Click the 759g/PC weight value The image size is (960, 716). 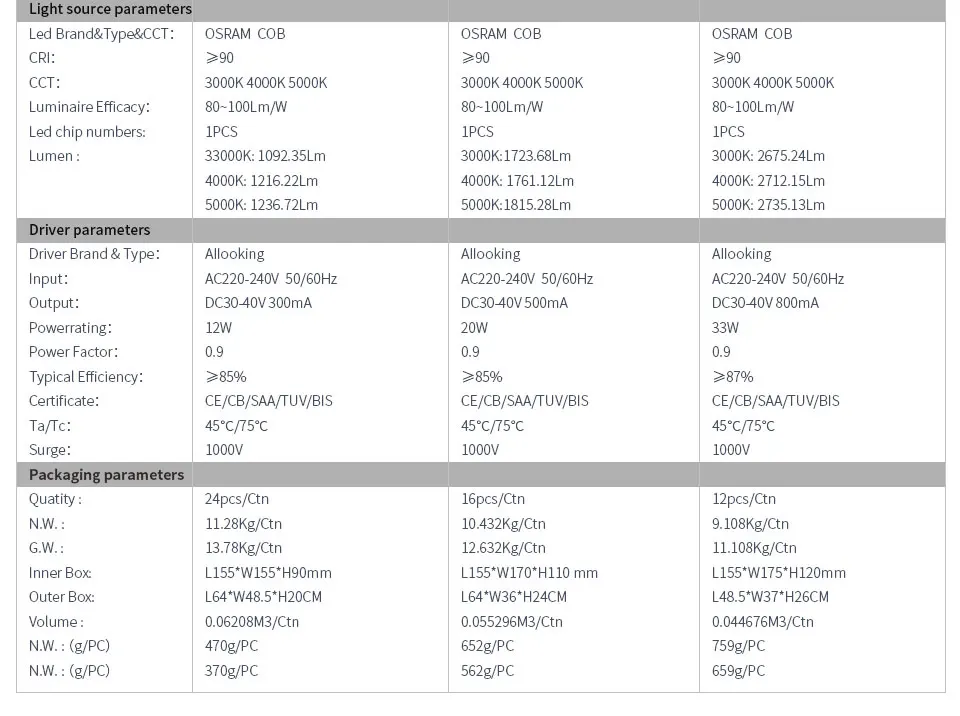click(x=738, y=646)
